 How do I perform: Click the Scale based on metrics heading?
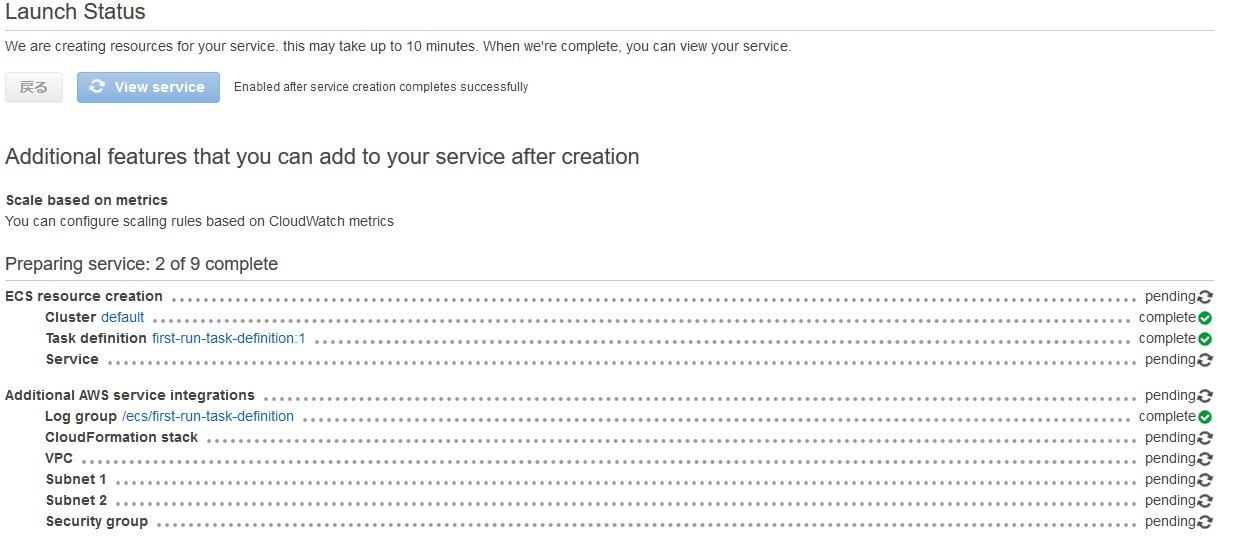(87, 200)
